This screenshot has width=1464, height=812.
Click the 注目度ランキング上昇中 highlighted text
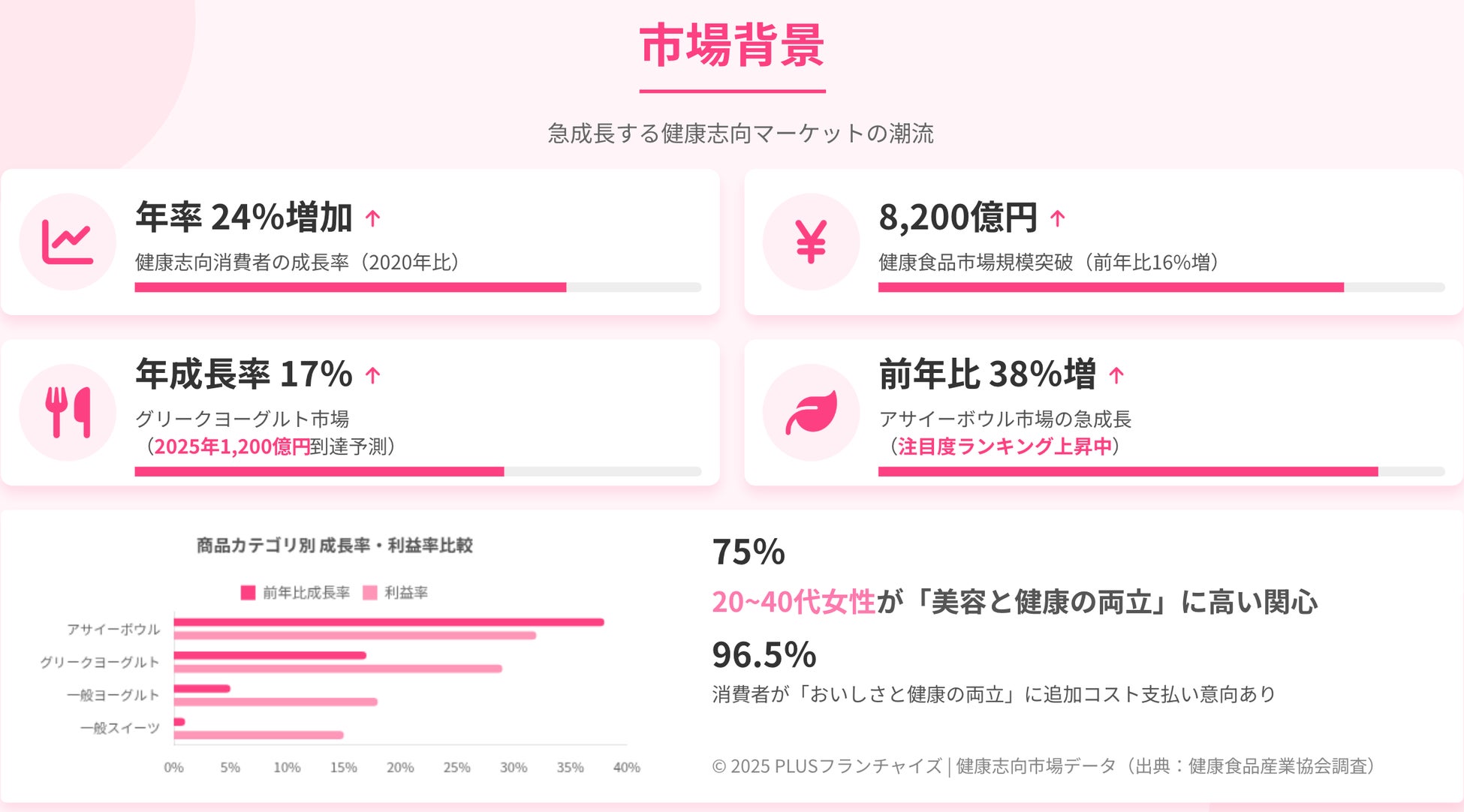(1005, 447)
